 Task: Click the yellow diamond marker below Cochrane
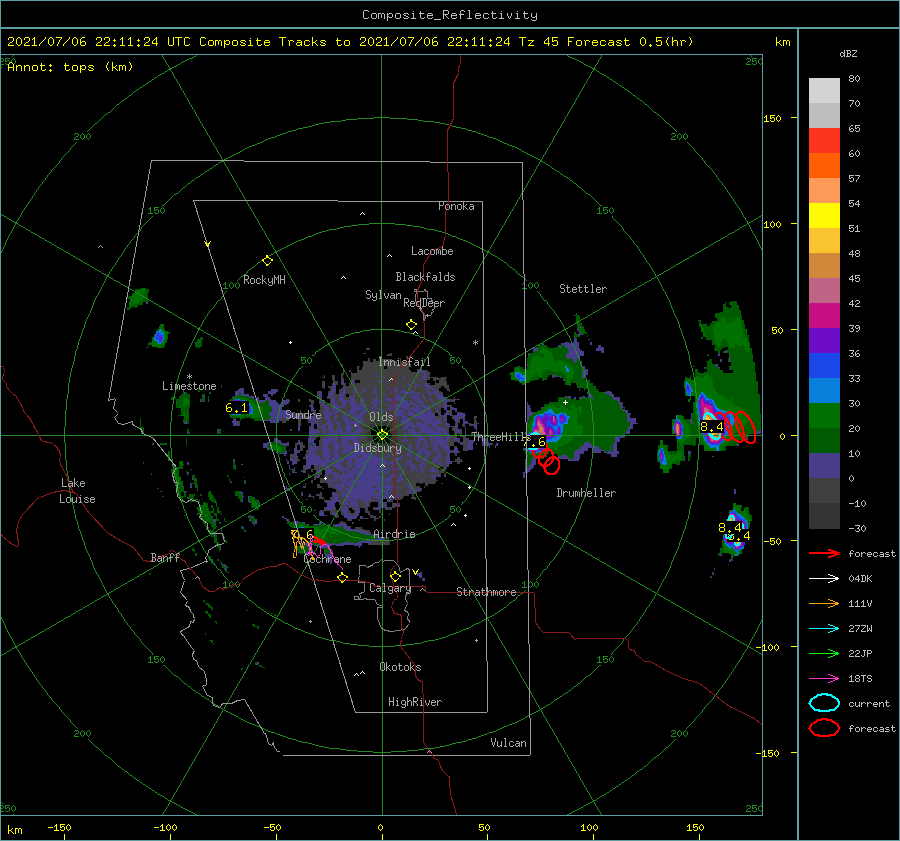343,578
